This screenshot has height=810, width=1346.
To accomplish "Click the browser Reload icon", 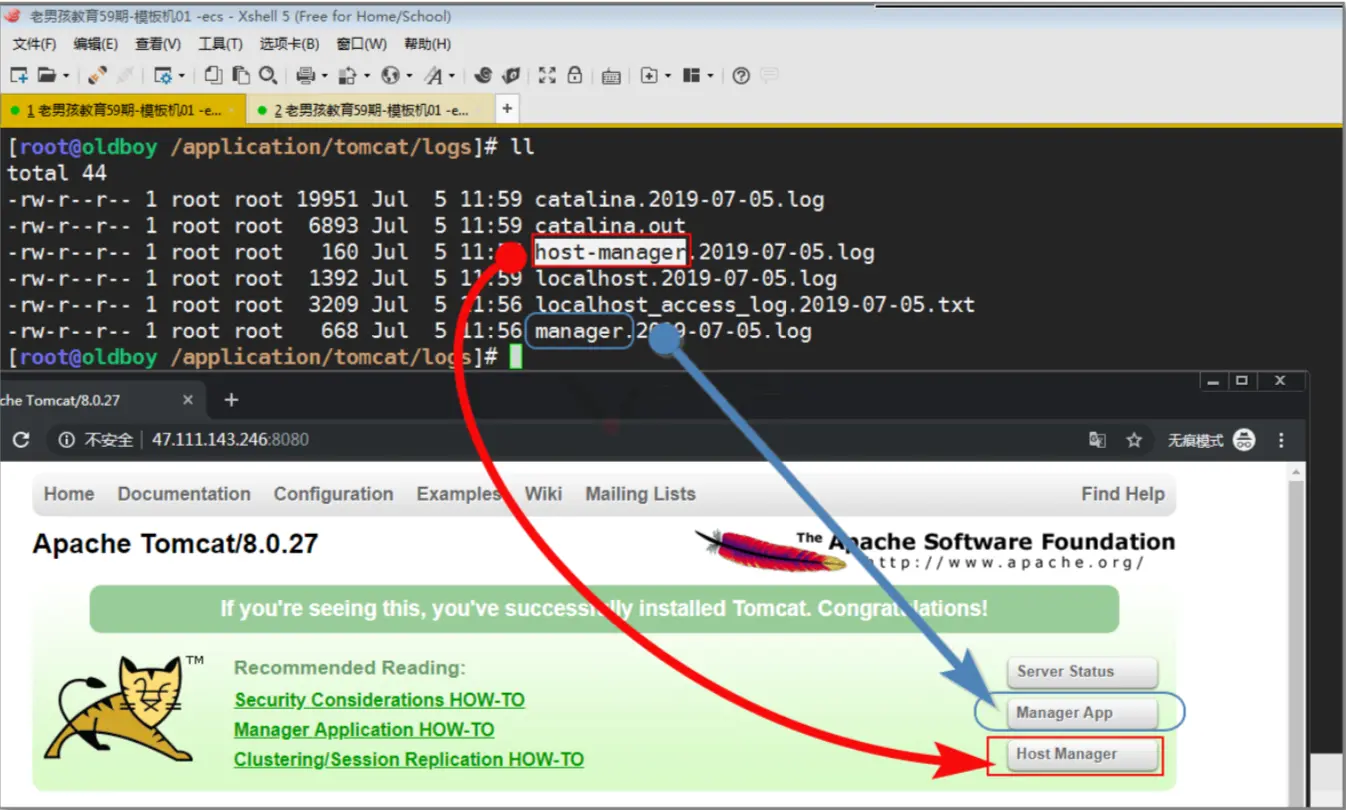I will pos(21,440).
